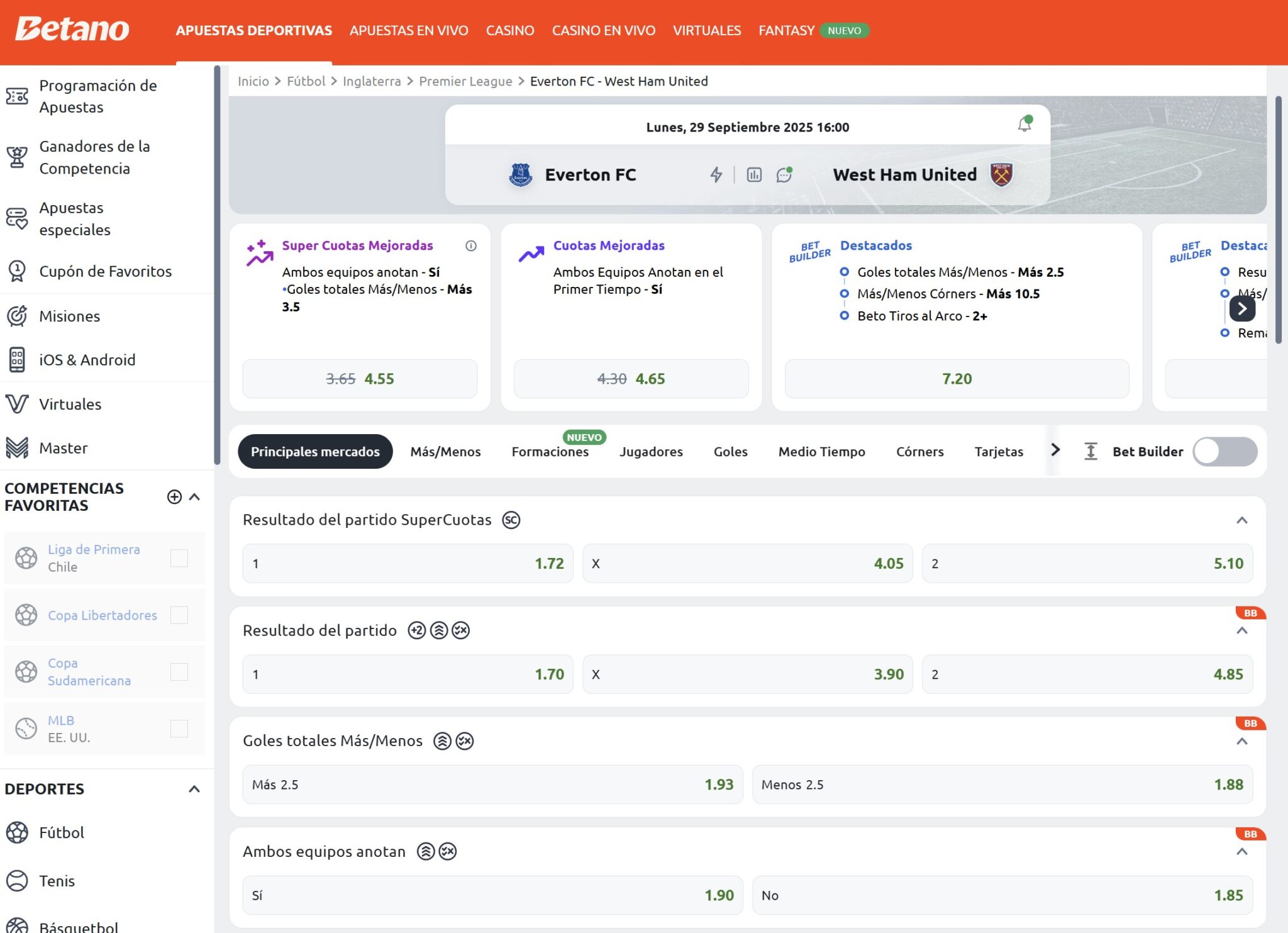Go to Premier League breadcrumb link
The height and width of the screenshot is (933, 1288).
tap(465, 81)
